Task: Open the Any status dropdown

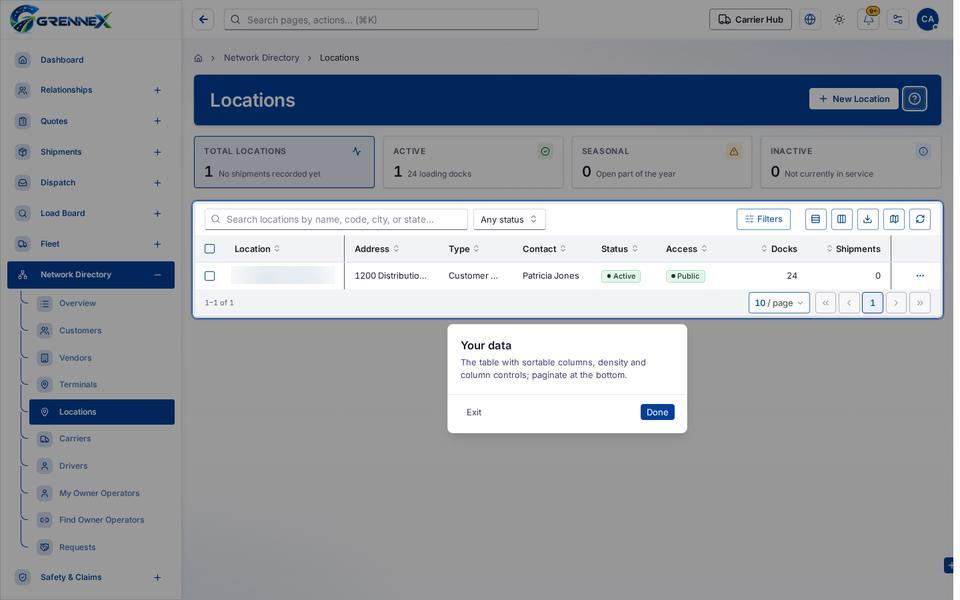Action: point(509,219)
